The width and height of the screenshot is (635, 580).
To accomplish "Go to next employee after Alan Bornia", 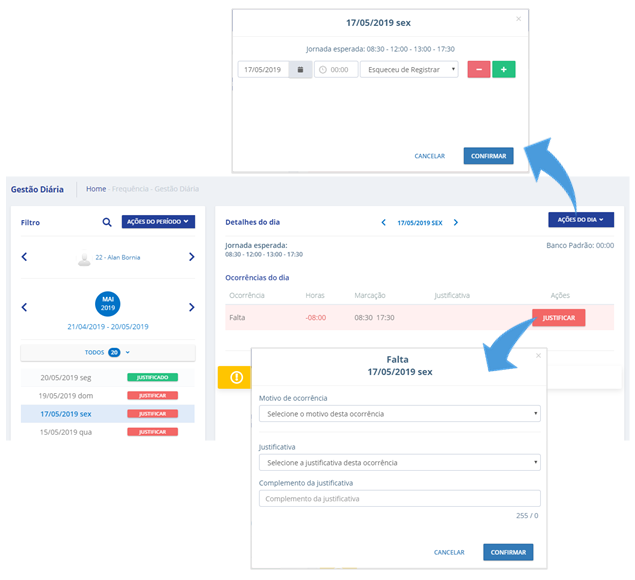I will [191, 257].
